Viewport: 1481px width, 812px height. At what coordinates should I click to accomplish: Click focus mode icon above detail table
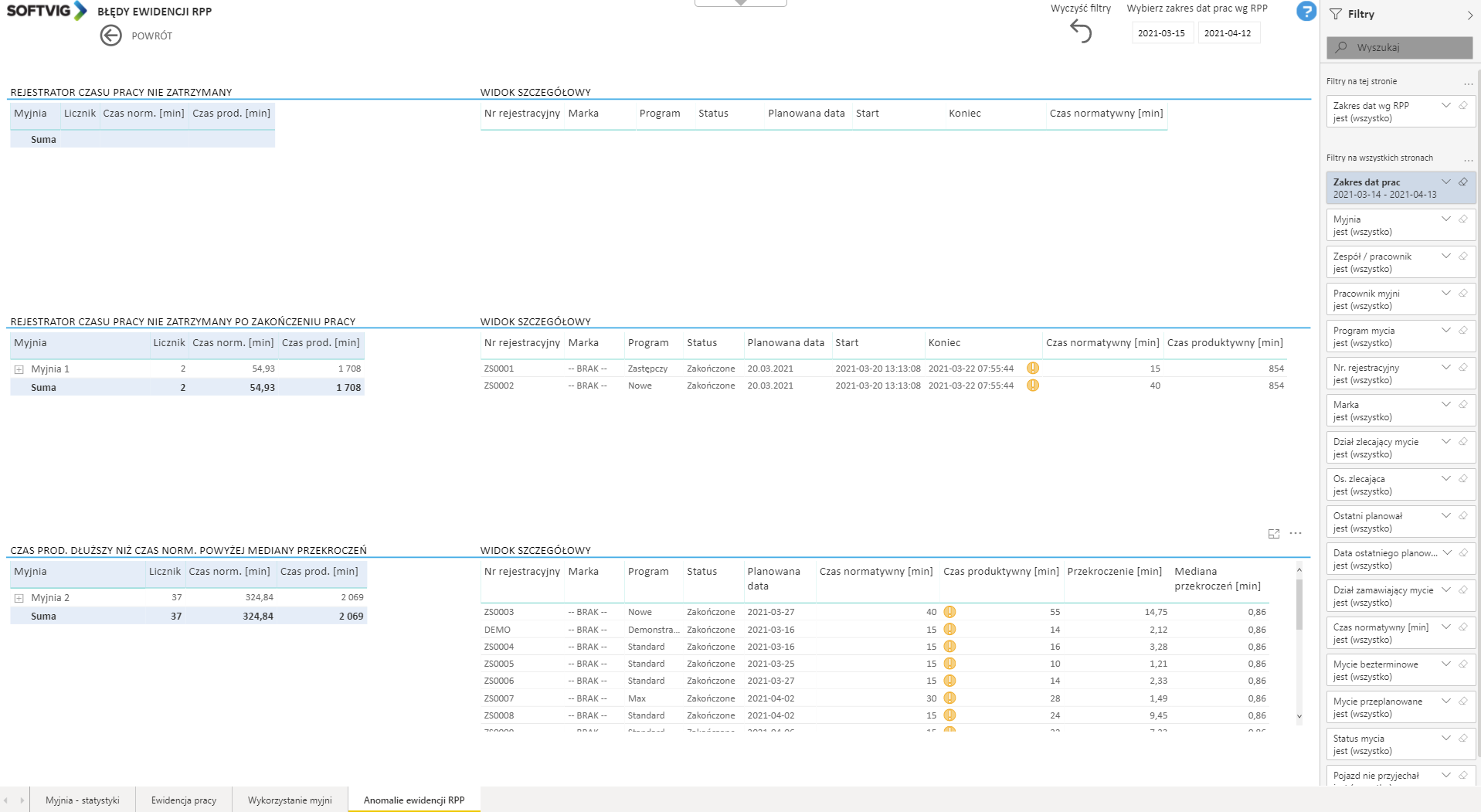point(1274,534)
